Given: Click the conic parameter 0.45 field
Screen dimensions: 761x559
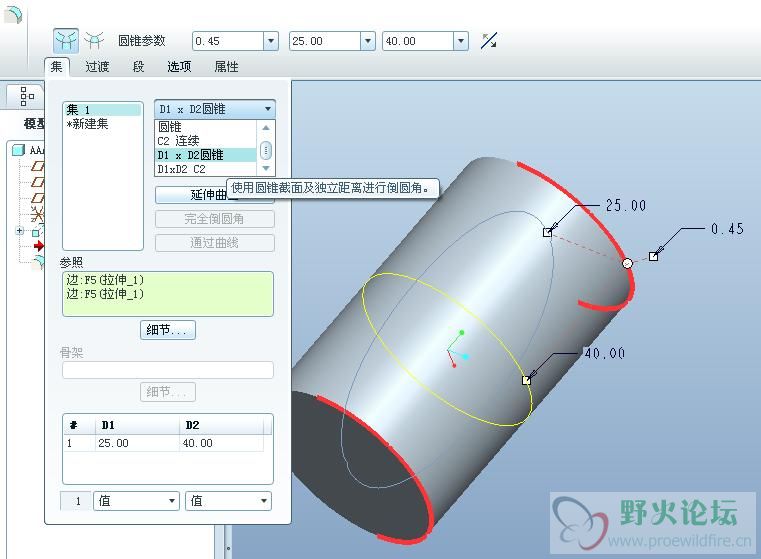Looking at the screenshot, I should coord(228,41).
